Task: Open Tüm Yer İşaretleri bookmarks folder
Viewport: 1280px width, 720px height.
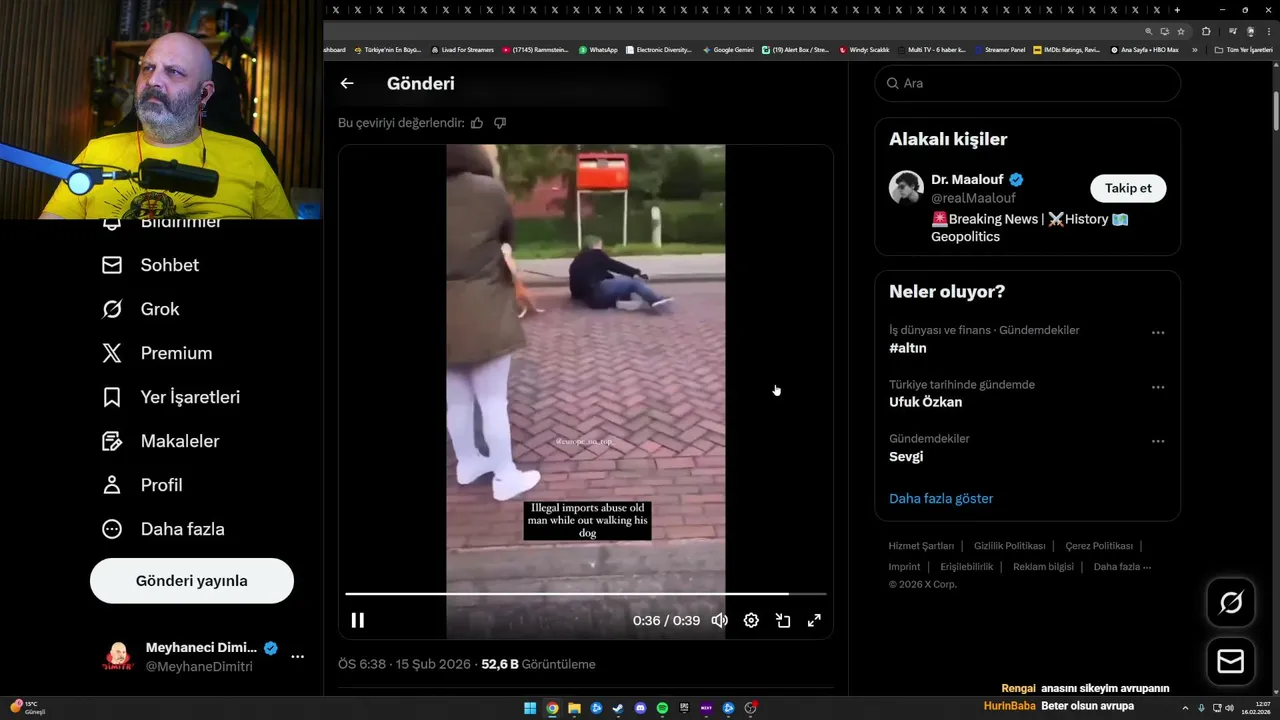Action: 1243,50
